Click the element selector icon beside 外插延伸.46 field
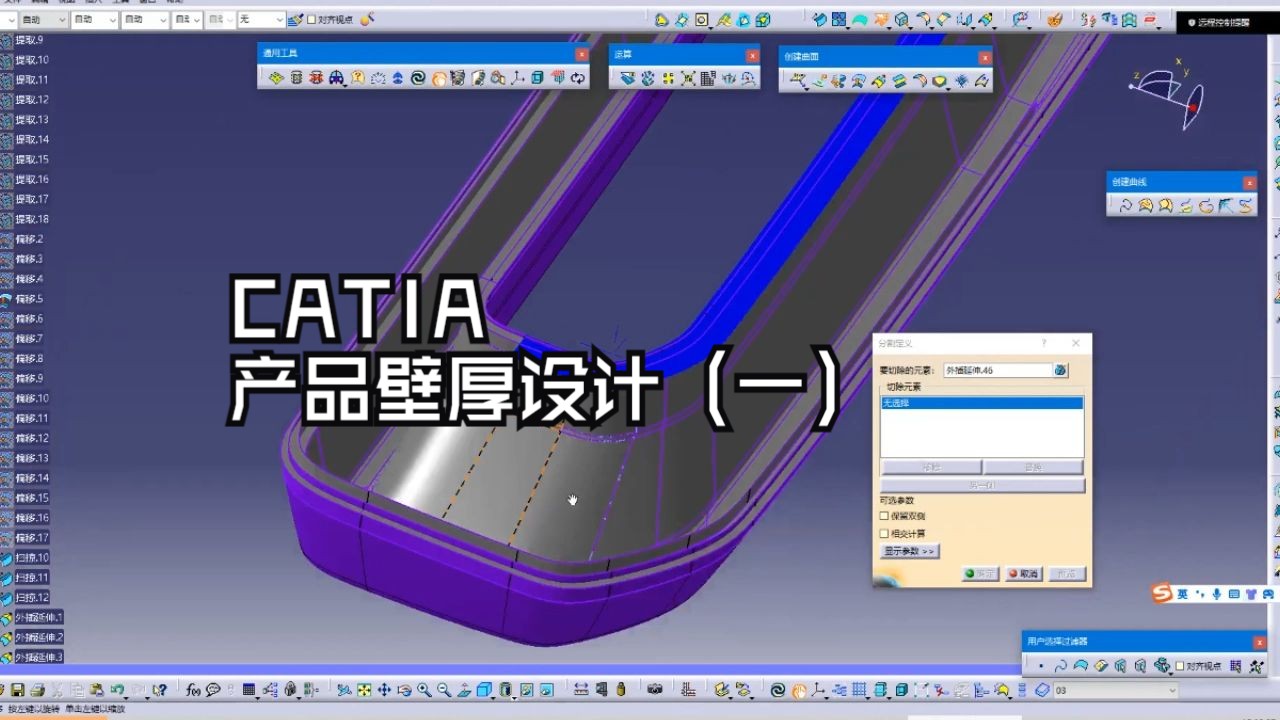The height and width of the screenshot is (720, 1280). point(1060,370)
